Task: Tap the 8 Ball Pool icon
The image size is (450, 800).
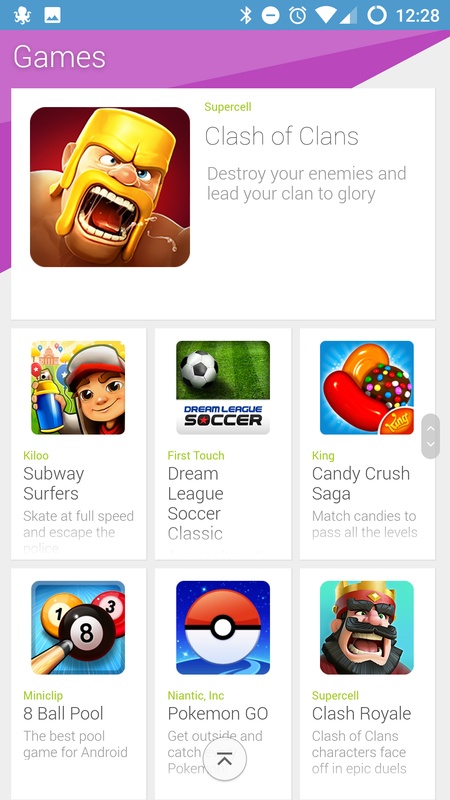Action: pyautogui.click(x=78, y=628)
